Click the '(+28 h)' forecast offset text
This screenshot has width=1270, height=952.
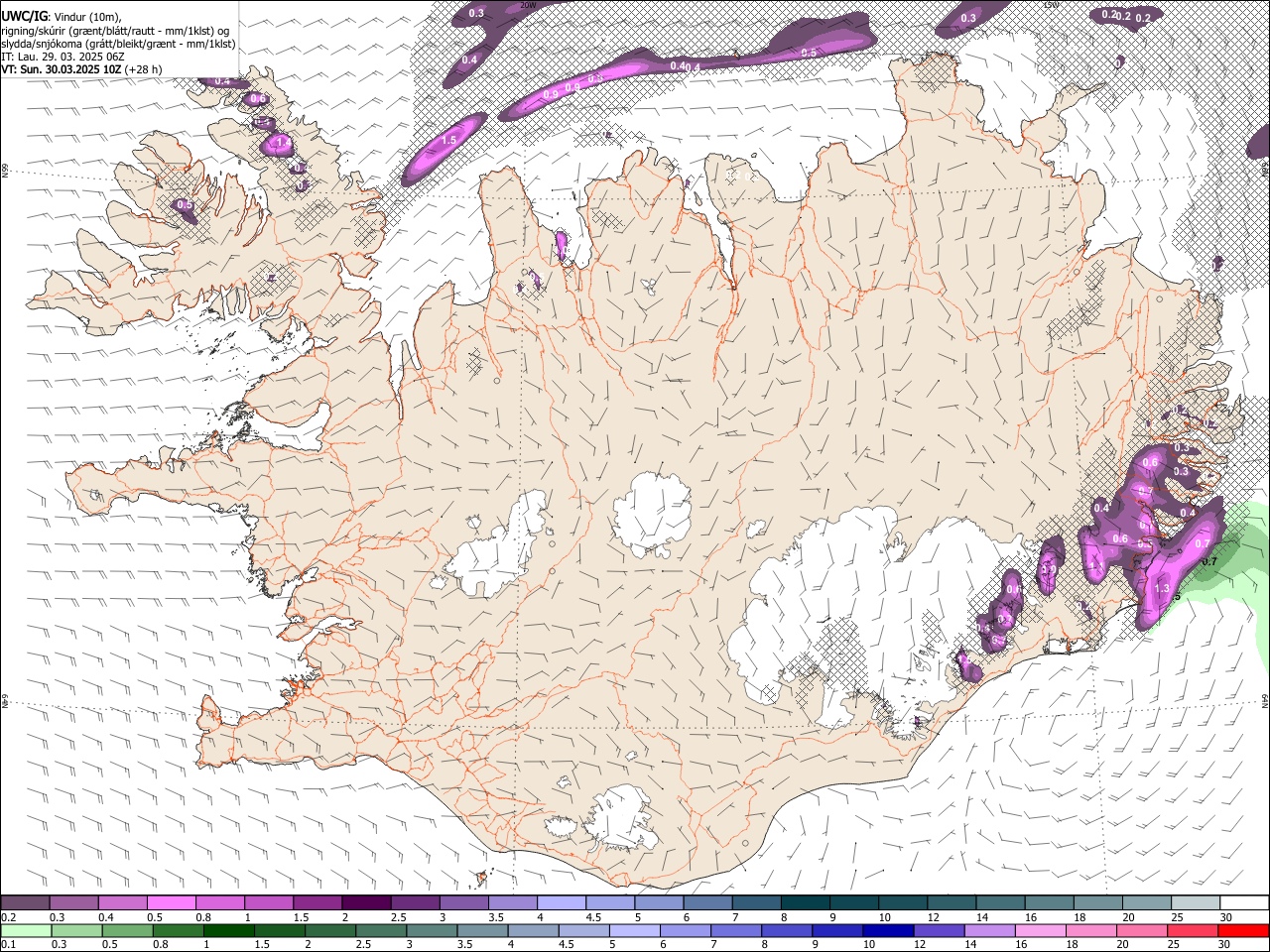144,69
